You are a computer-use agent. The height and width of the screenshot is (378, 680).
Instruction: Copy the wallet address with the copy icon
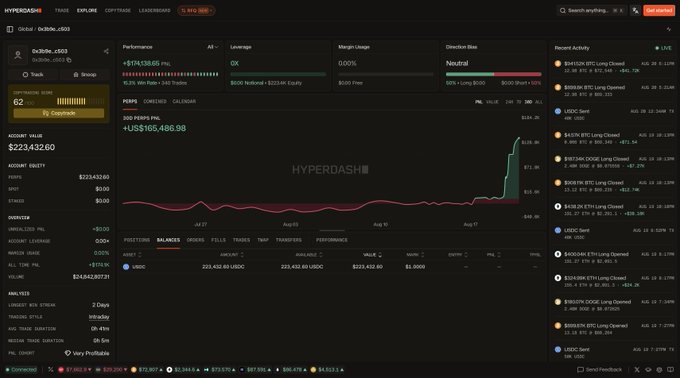point(69,60)
